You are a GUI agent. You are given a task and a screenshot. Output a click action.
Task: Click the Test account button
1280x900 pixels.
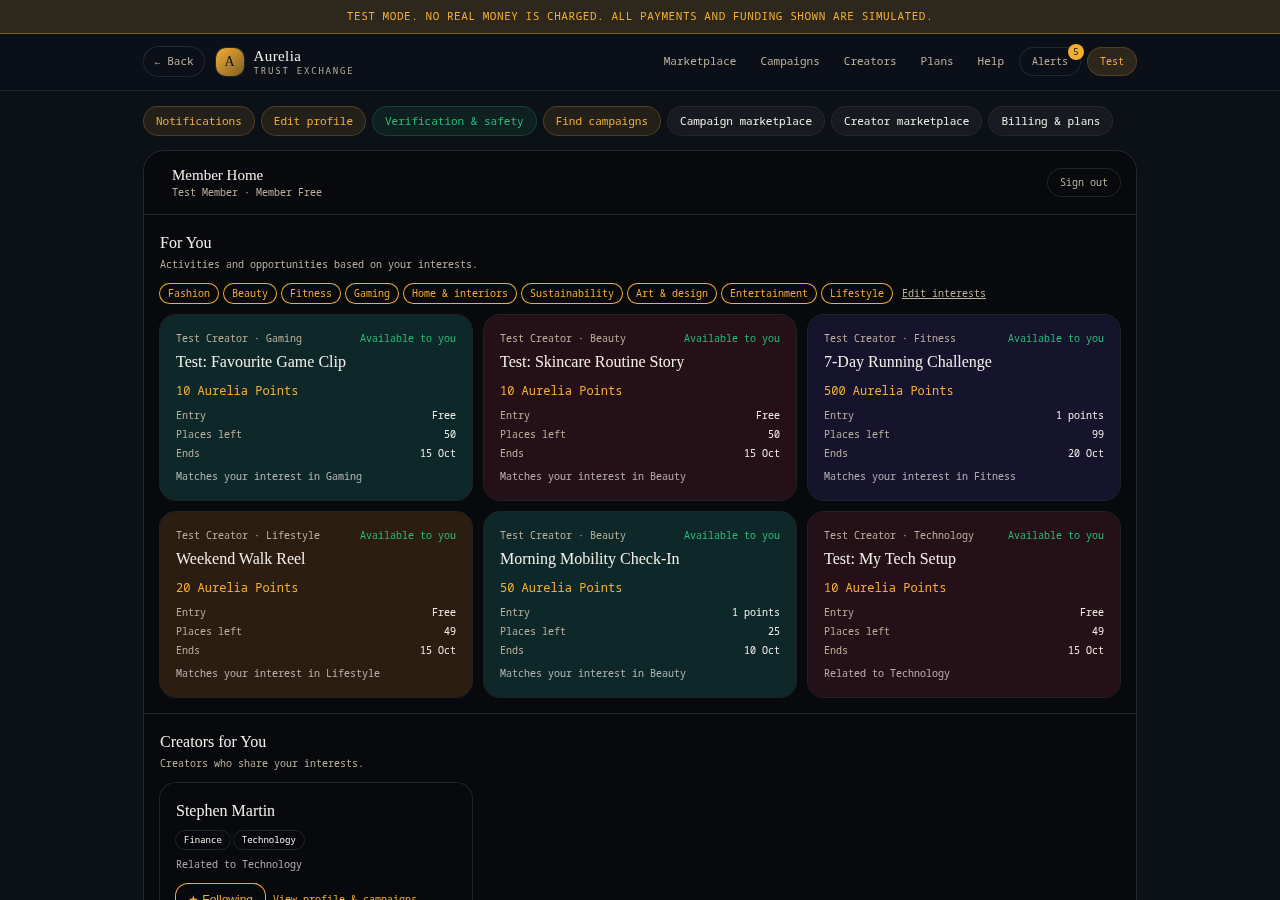(x=1112, y=62)
